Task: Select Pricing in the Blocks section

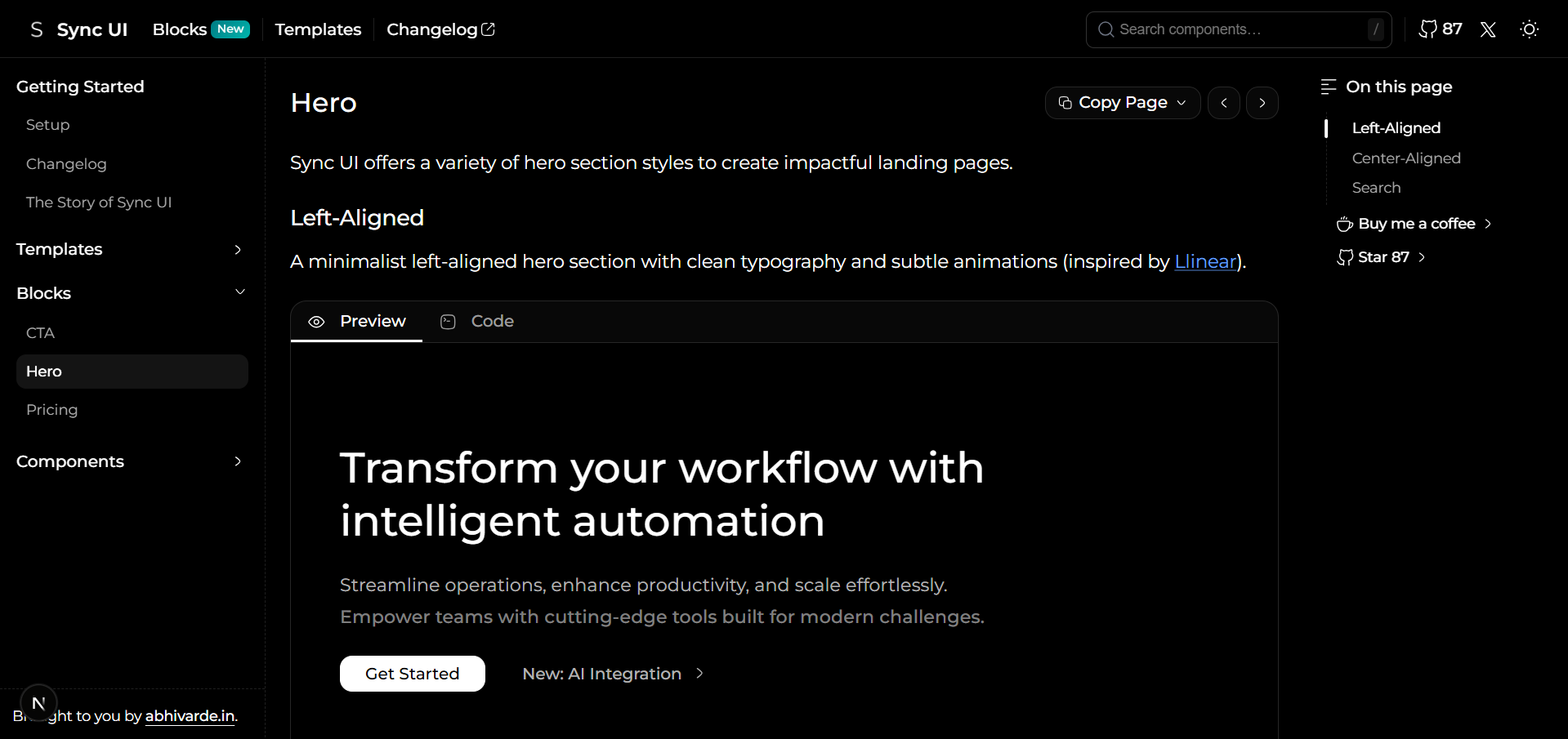Action: tap(51, 409)
